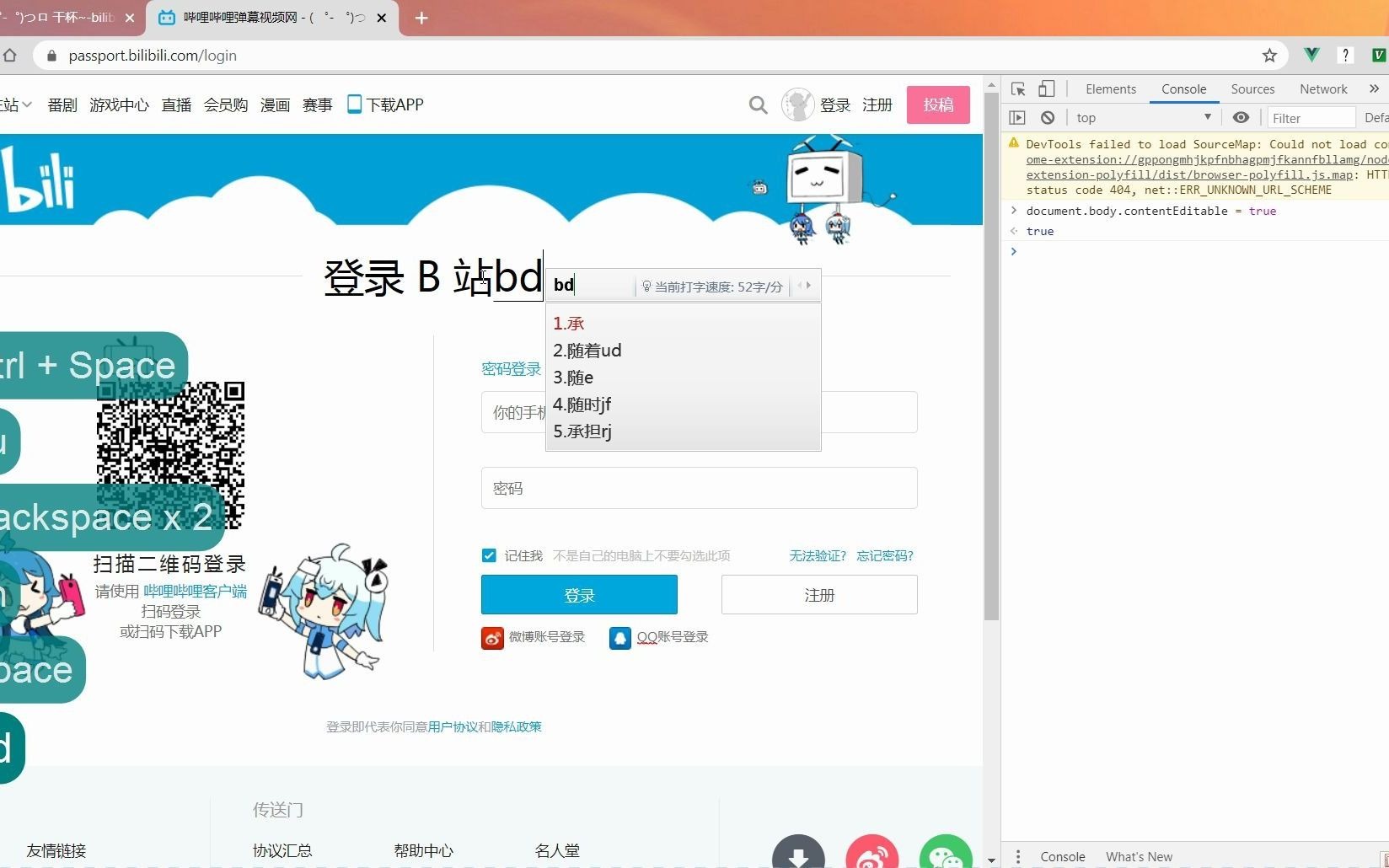Select IME candidate 5.承担rj

(582, 431)
